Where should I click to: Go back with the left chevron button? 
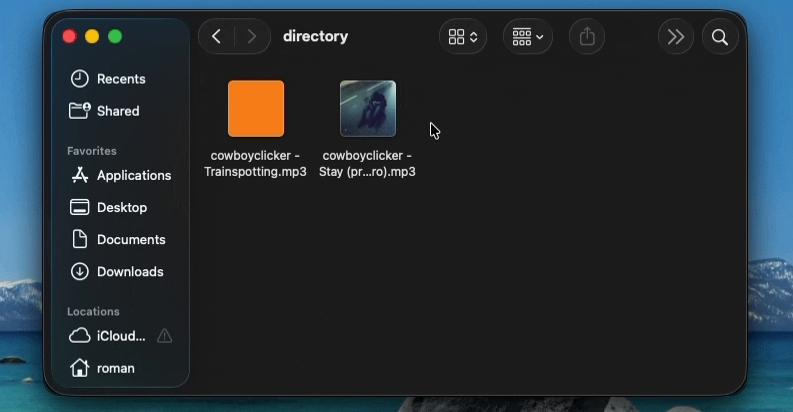[216, 36]
